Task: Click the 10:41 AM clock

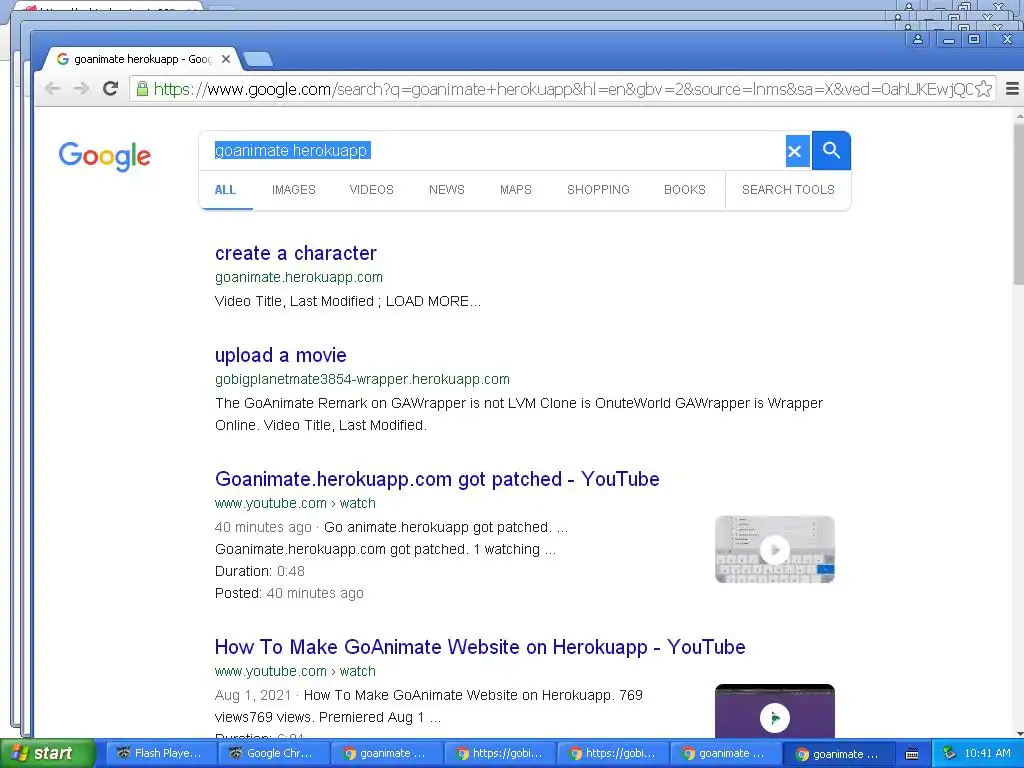Action: 987,753
